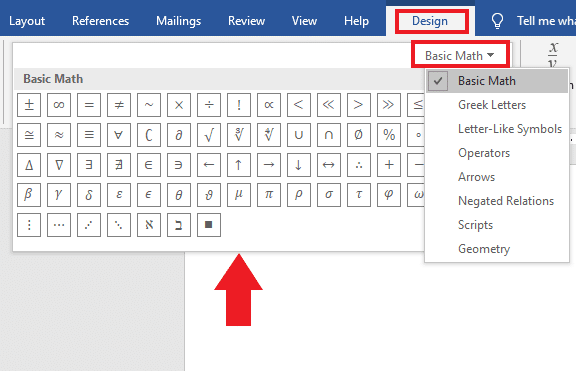The width and height of the screenshot is (576, 371).
Task: Select Geometry symbol category
Action: 497,249
